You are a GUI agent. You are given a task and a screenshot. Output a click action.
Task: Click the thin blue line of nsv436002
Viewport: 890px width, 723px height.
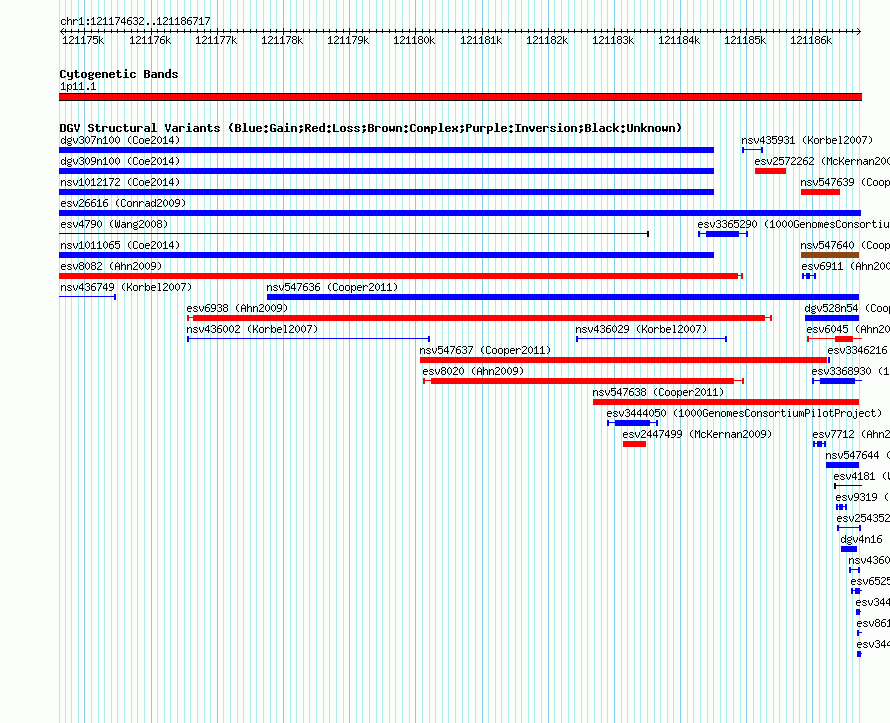click(308, 339)
